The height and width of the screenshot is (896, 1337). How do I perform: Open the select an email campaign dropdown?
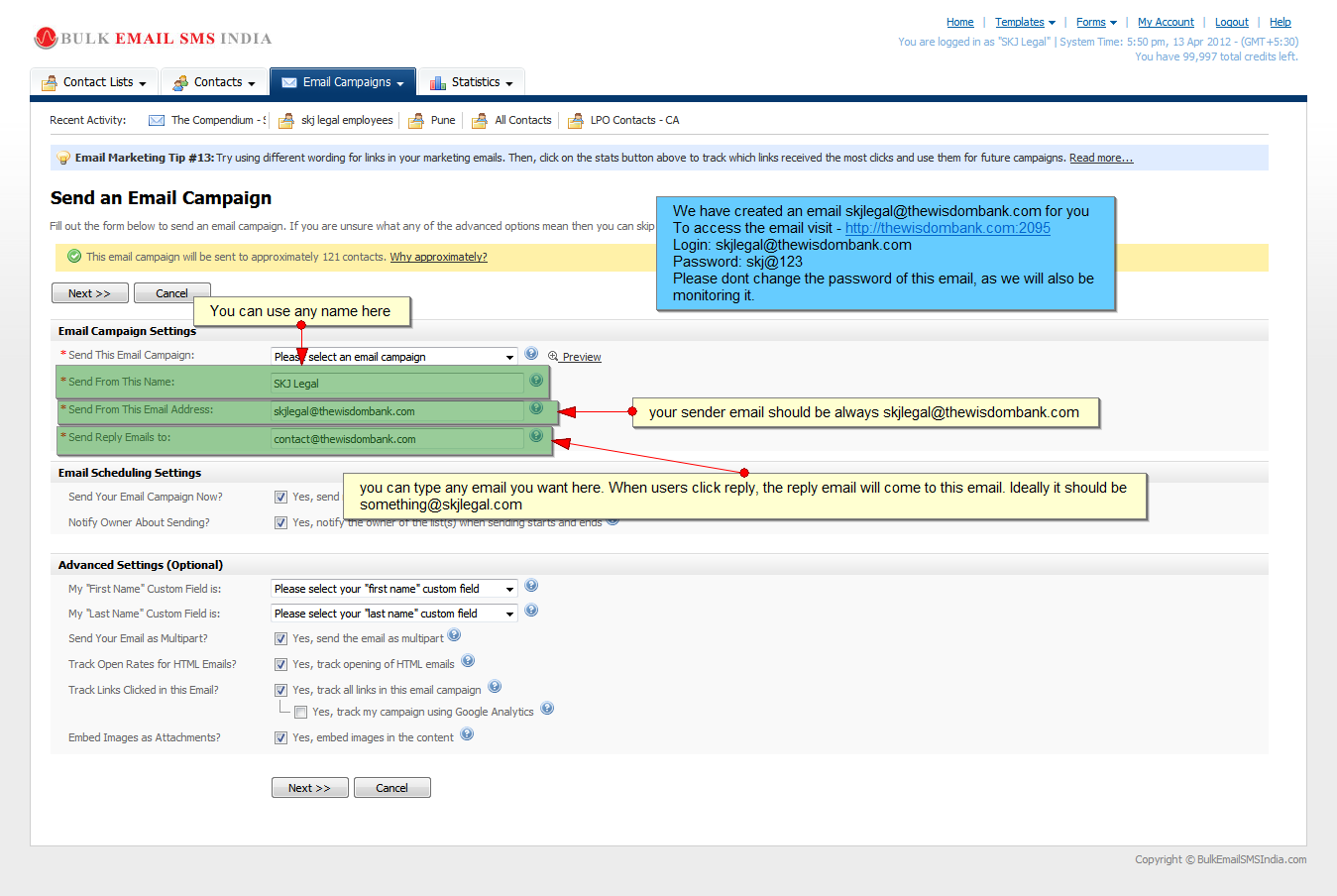pos(394,357)
